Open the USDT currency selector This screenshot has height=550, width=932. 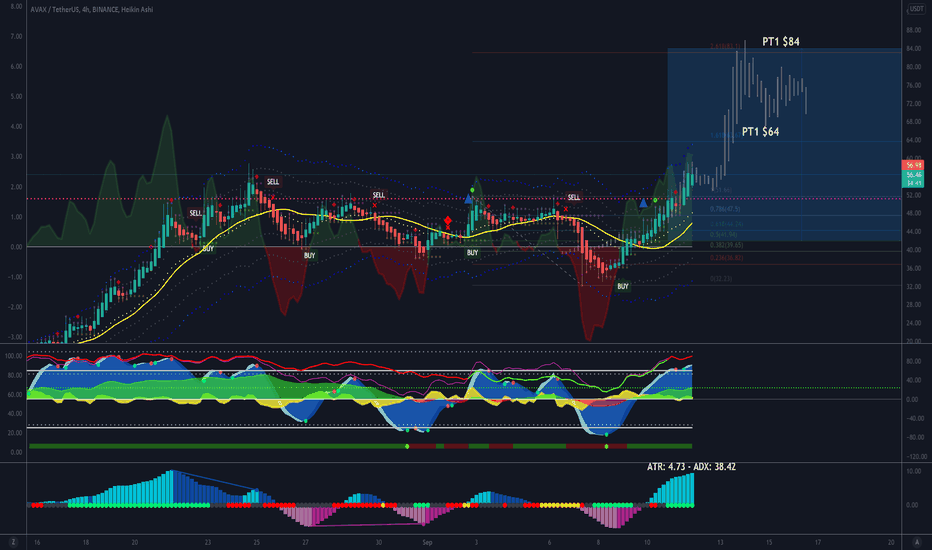point(916,9)
